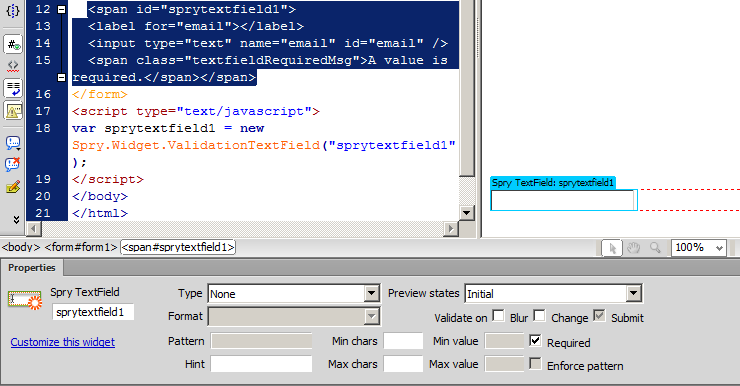Select the <form#form1> tag in tag selector

[81, 247]
